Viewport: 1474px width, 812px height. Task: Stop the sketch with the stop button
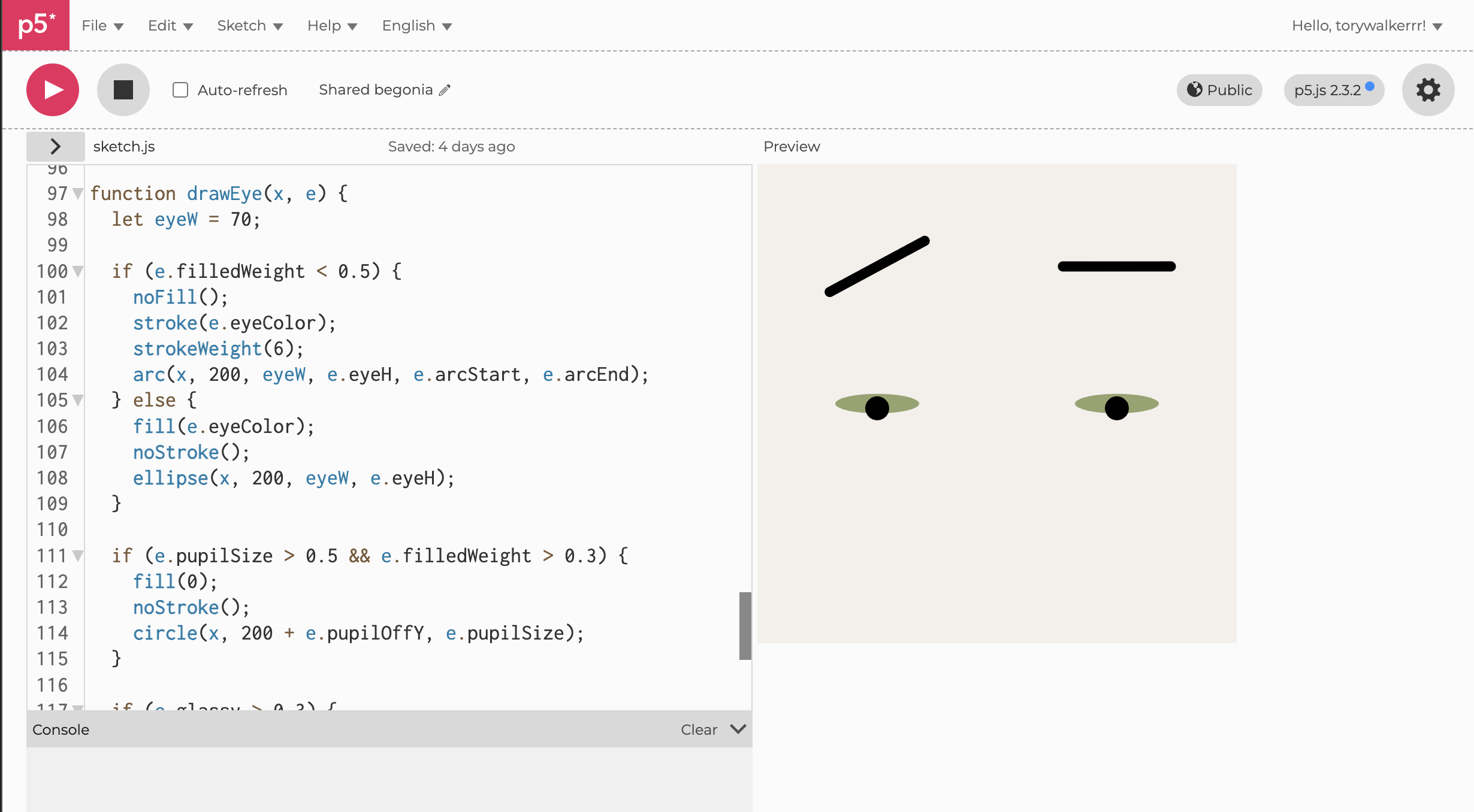click(x=123, y=90)
